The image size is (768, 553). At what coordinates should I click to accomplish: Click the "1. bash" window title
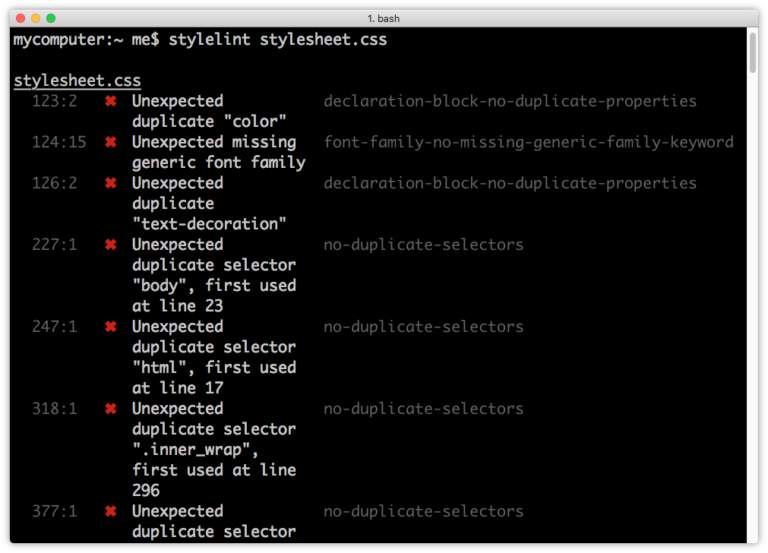384,18
